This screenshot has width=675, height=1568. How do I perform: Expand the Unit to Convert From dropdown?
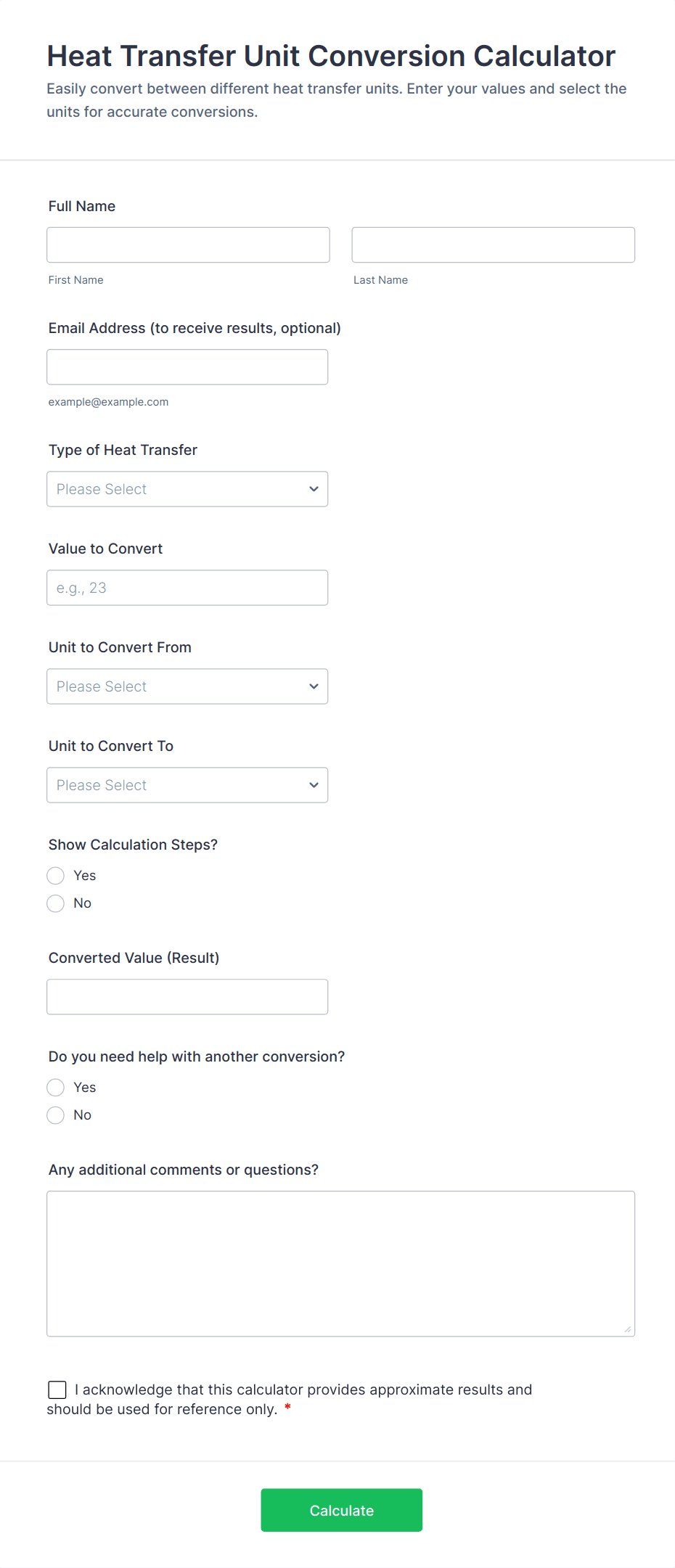coord(187,686)
